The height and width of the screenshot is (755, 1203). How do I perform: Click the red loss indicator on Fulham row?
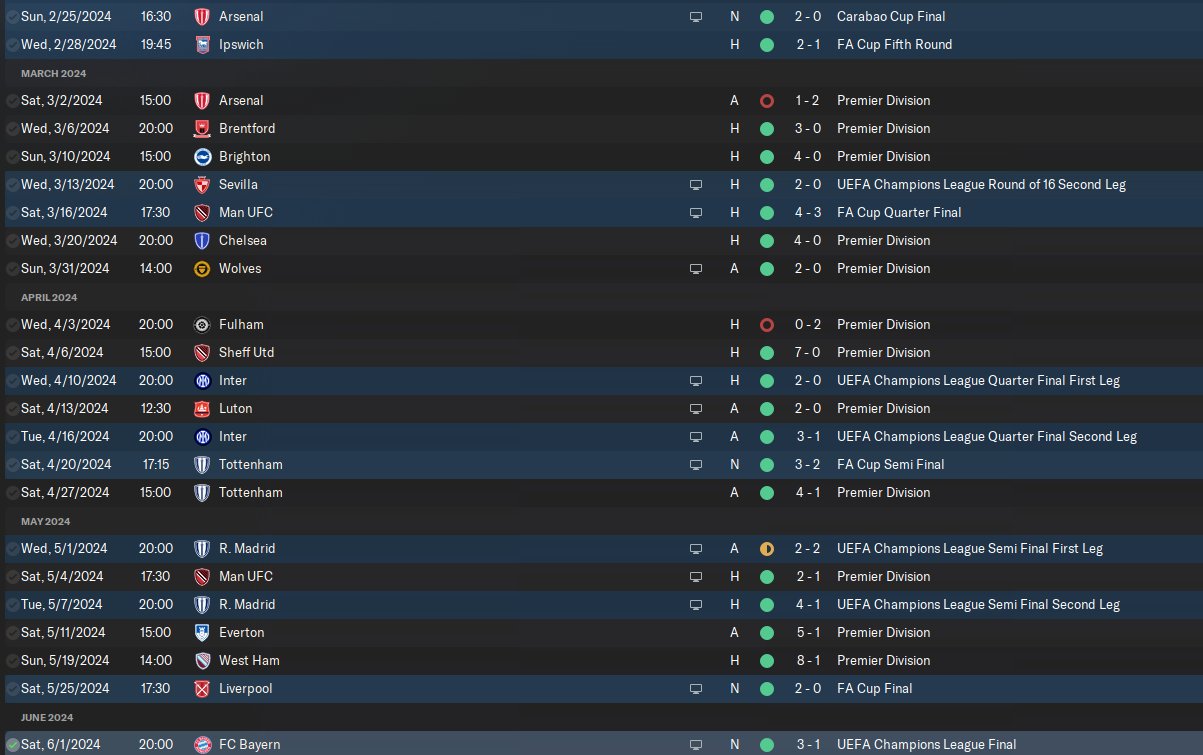[767, 324]
